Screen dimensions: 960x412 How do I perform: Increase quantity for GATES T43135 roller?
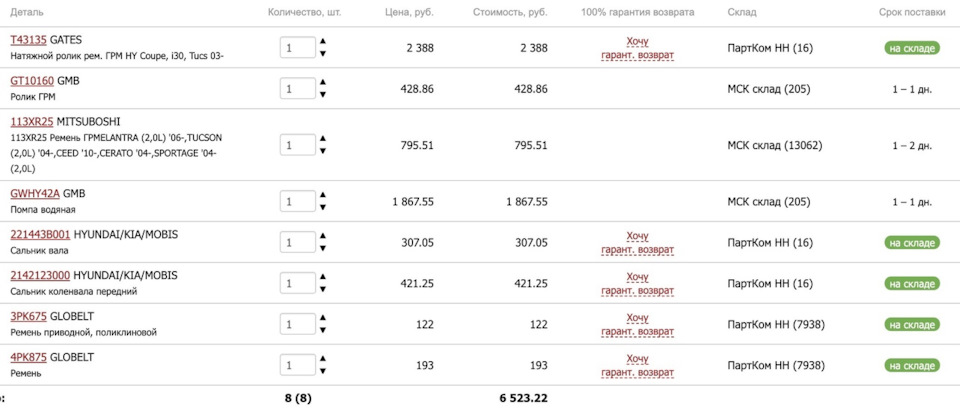coord(323,42)
